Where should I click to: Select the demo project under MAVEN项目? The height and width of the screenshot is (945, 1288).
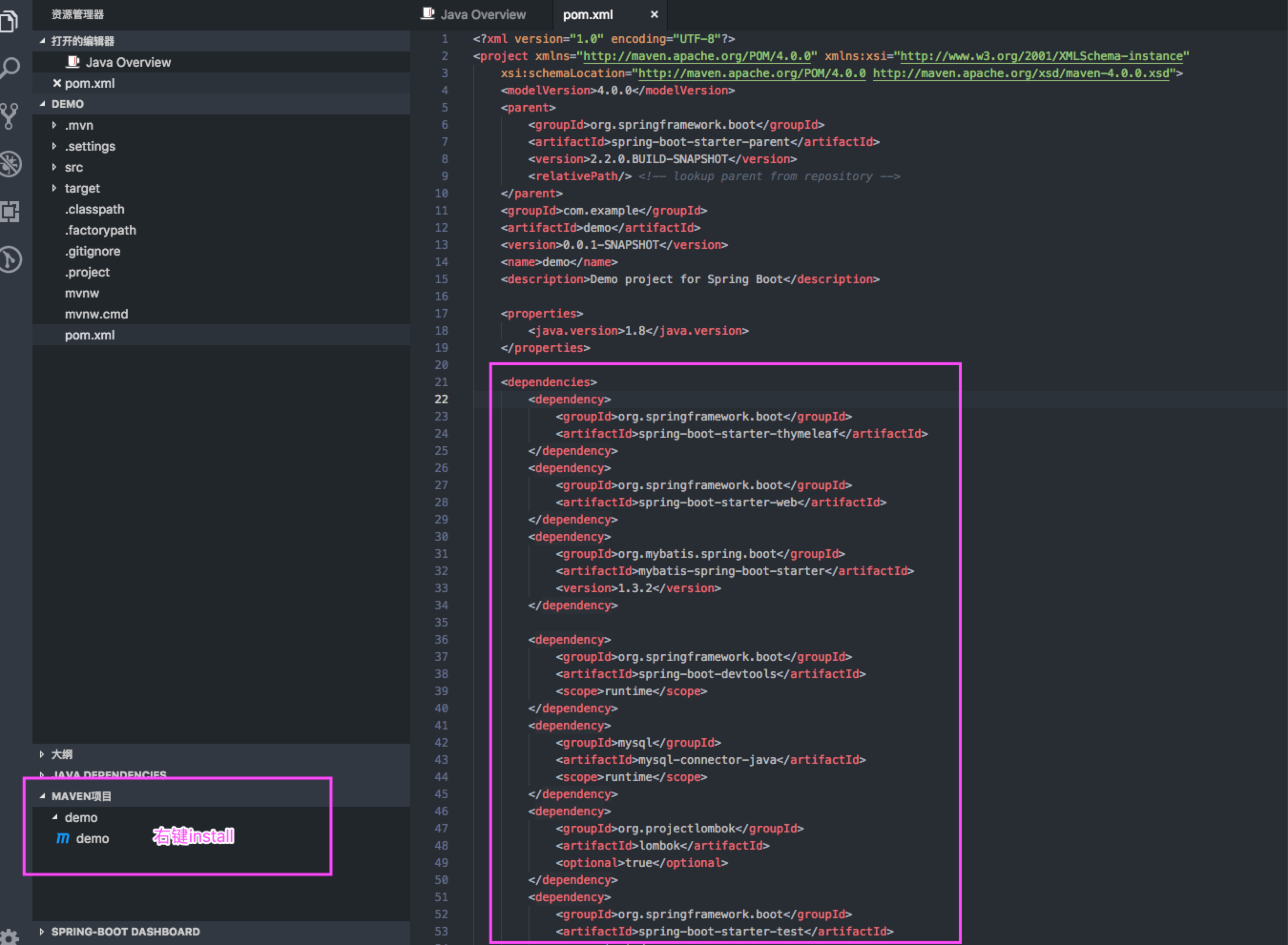81,817
